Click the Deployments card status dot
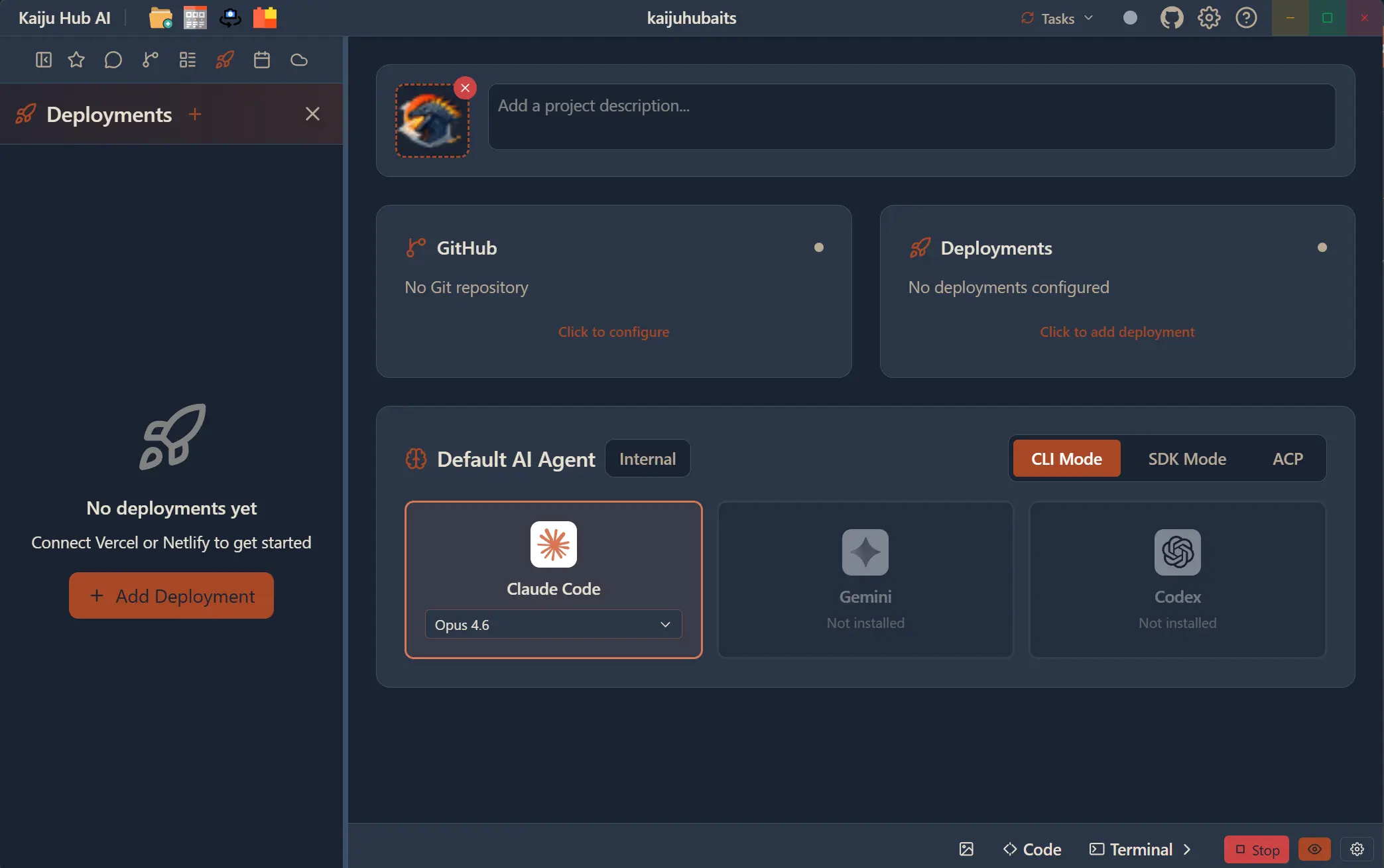Screen dimensions: 1384x868 coord(1322,247)
